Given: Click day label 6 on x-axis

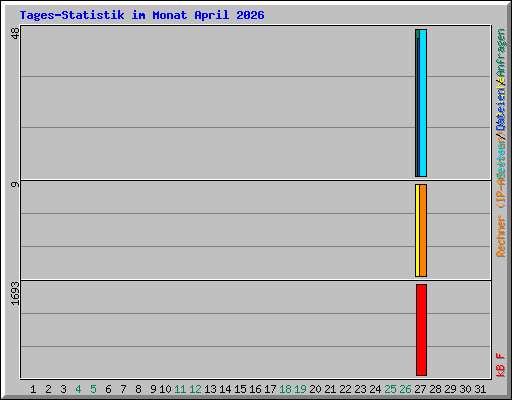Looking at the screenshot, I should pyautogui.click(x=108, y=389).
